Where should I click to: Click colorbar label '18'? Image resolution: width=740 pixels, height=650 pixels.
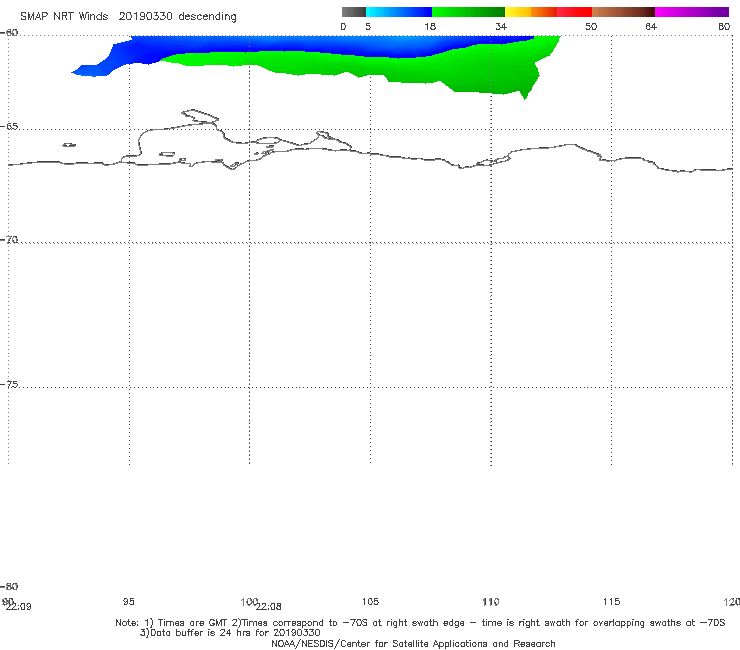tap(430, 26)
